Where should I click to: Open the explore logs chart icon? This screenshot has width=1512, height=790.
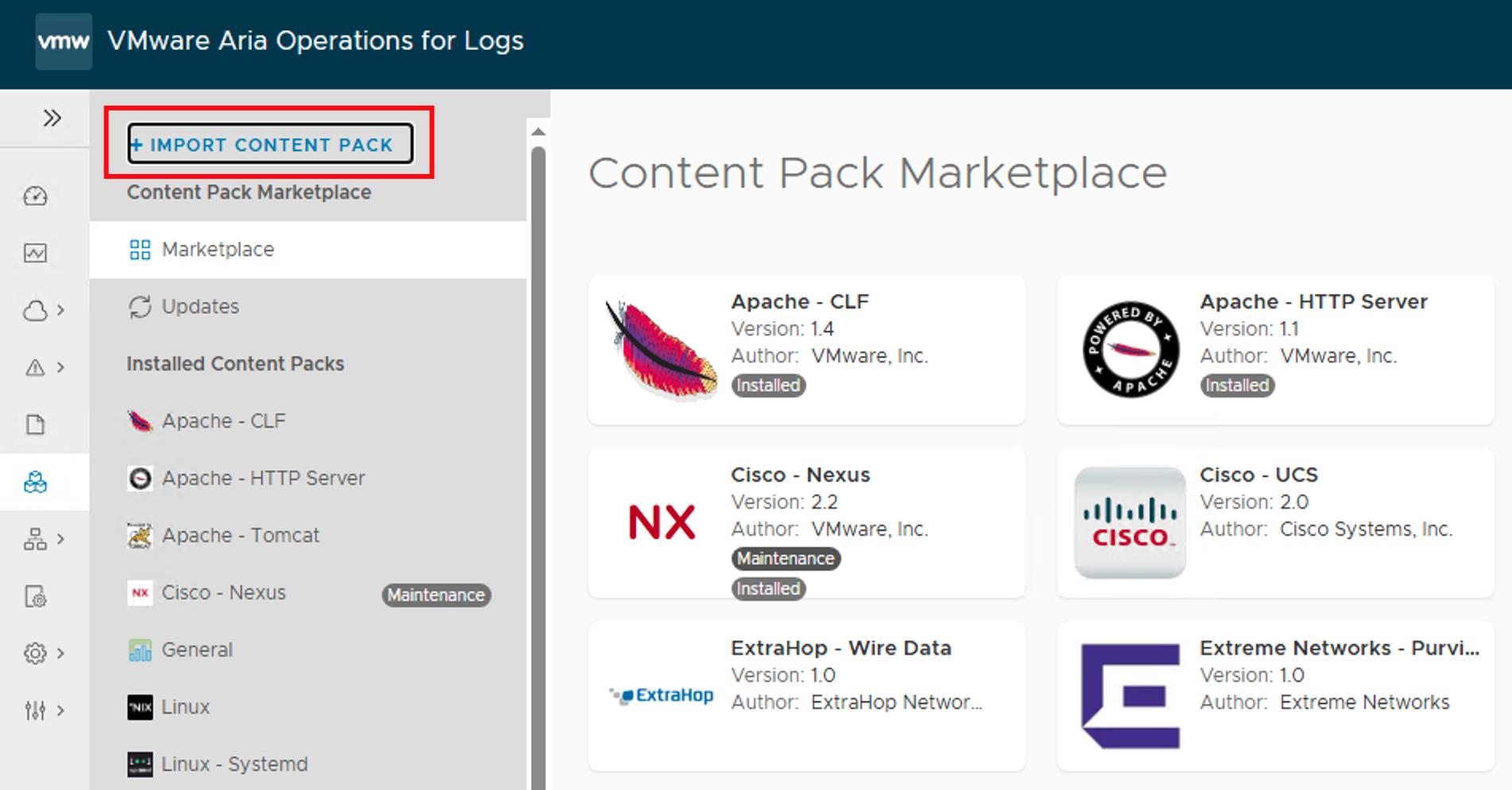35,253
